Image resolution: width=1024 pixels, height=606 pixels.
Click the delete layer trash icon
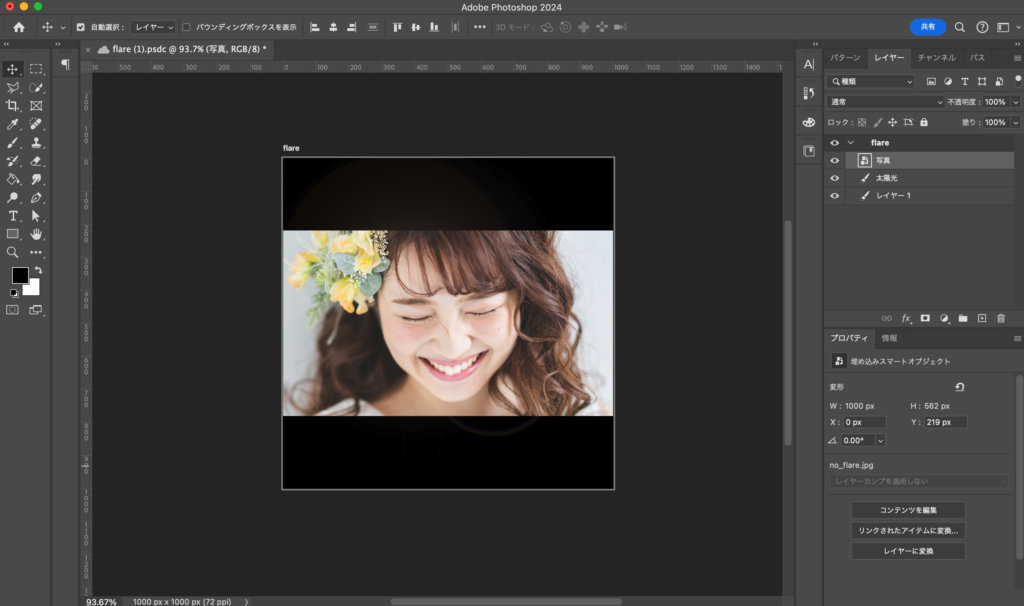coord(1001,318)
